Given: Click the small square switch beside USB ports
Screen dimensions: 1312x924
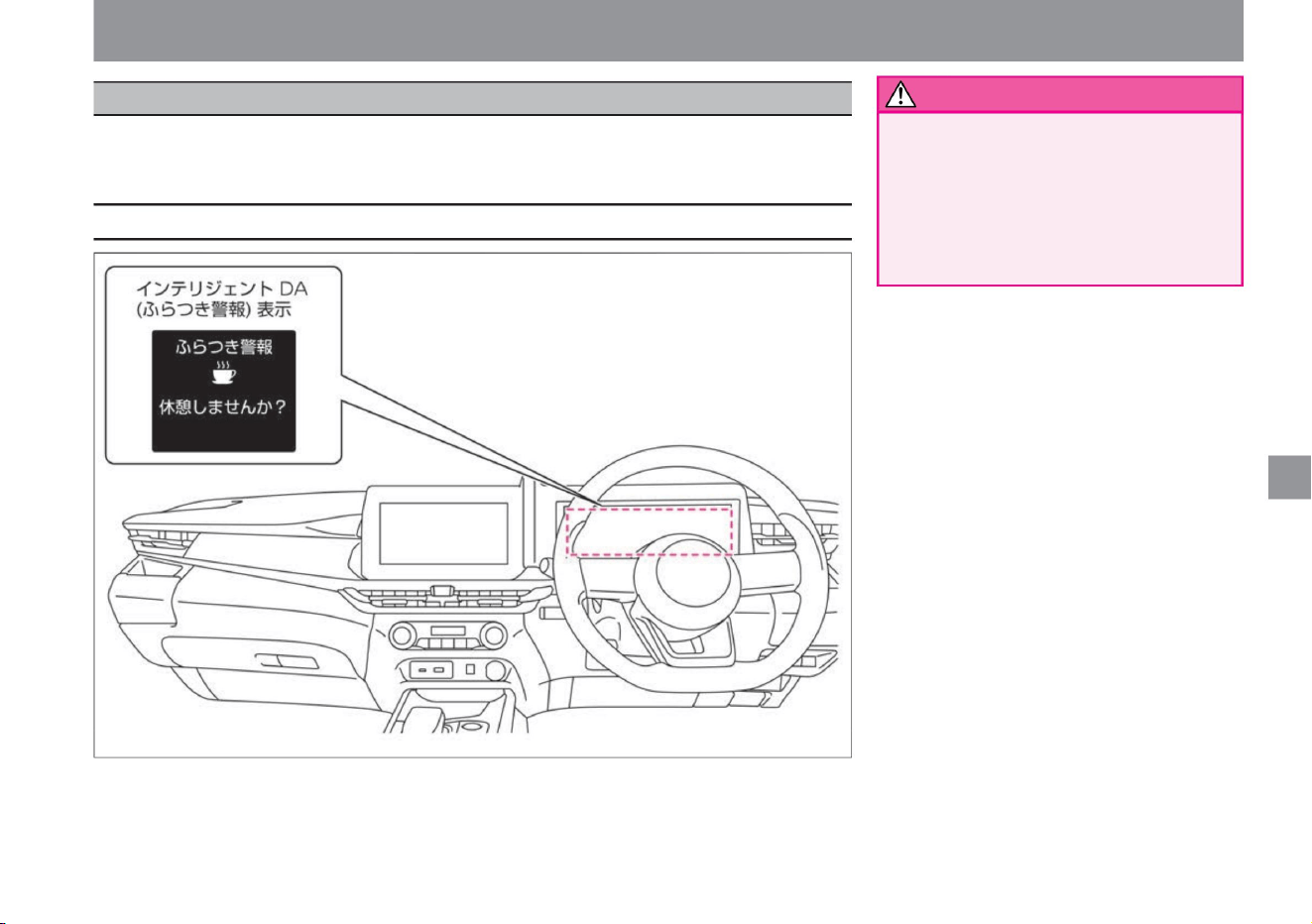Looking at the screenshot, I should pyautogui.click(x=470, y=670).
